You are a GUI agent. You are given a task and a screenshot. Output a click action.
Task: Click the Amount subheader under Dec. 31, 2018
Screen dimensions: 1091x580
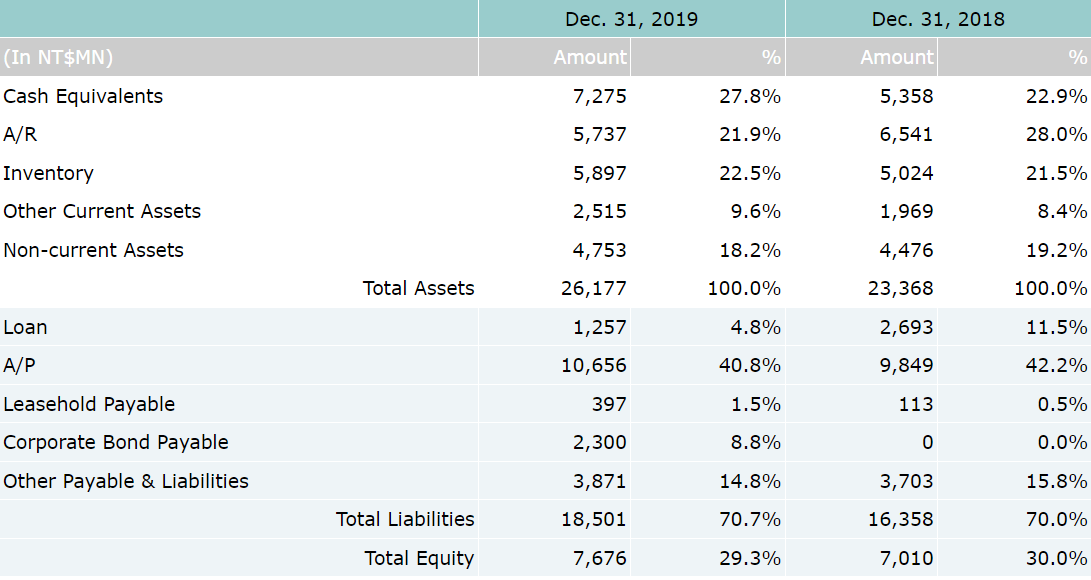[x=897, y=57]
